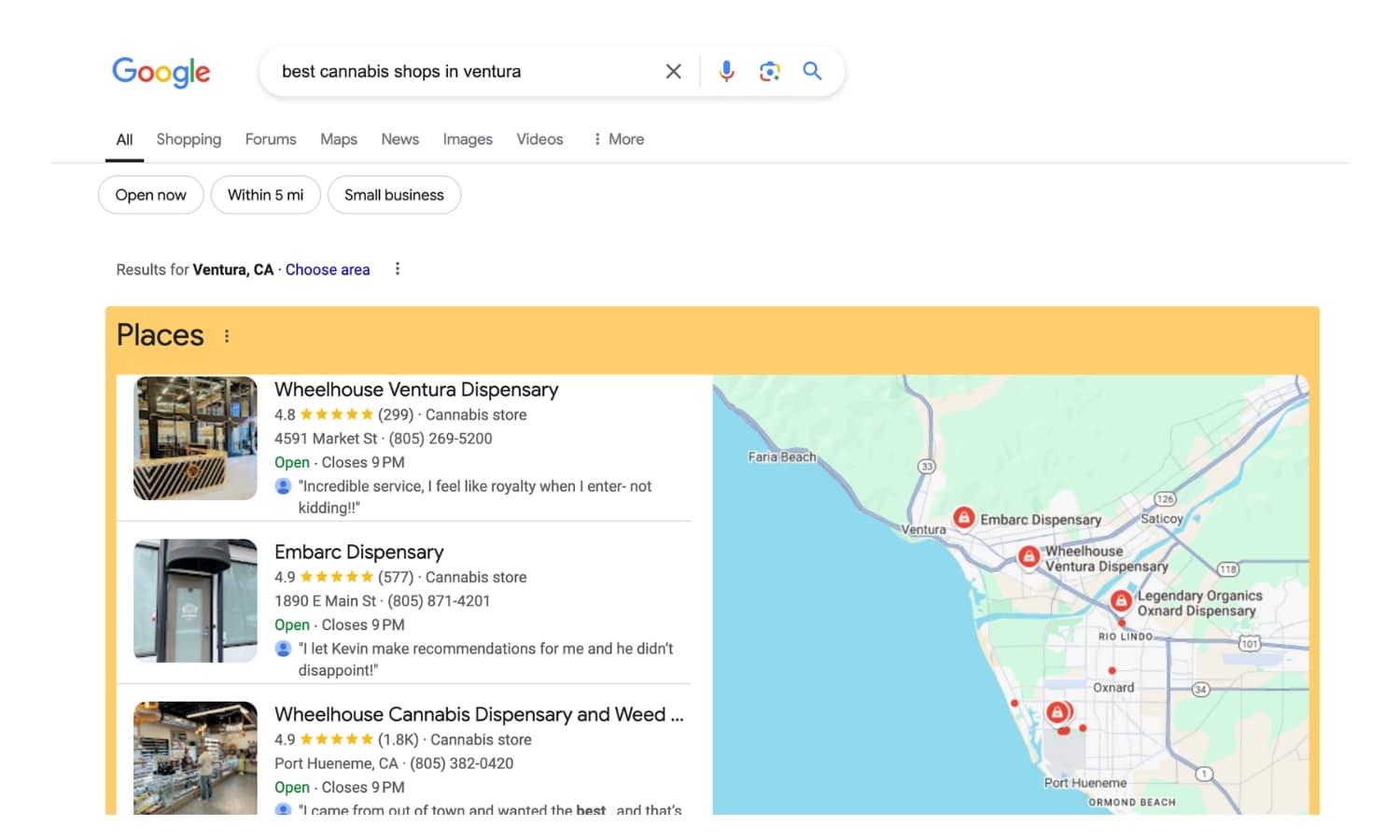Apply the Within 5 mi filter
Viewport: 1400px width, 840px height.
point(265,194)
